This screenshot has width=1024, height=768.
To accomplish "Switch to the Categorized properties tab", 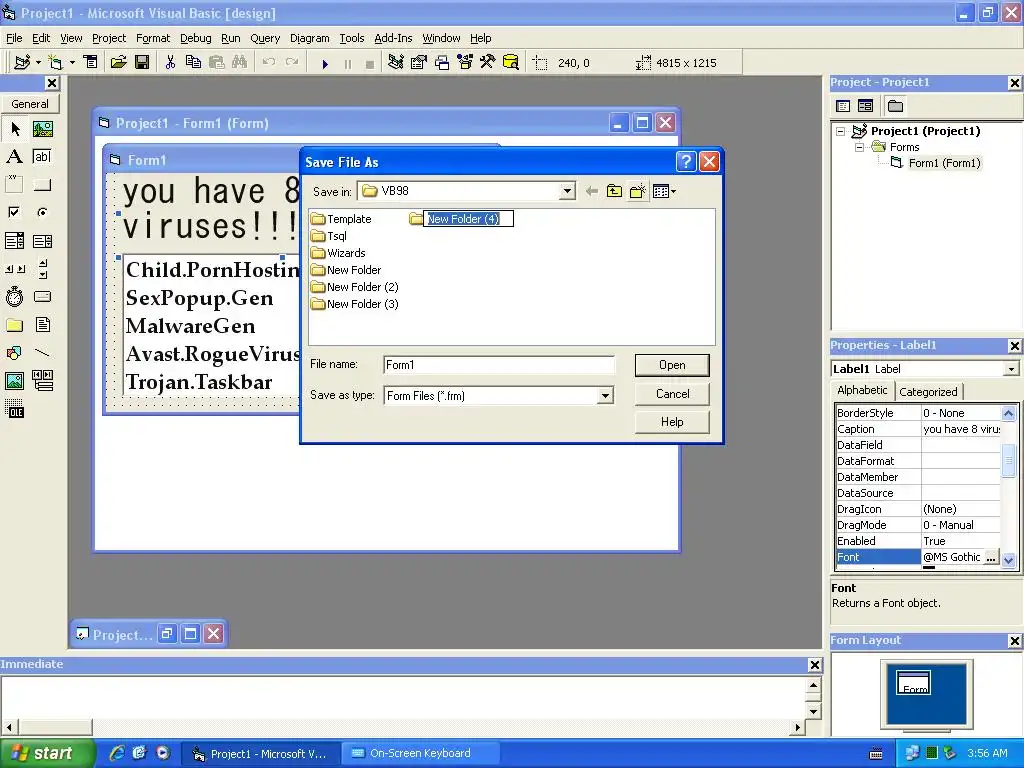I will point(928,392).
